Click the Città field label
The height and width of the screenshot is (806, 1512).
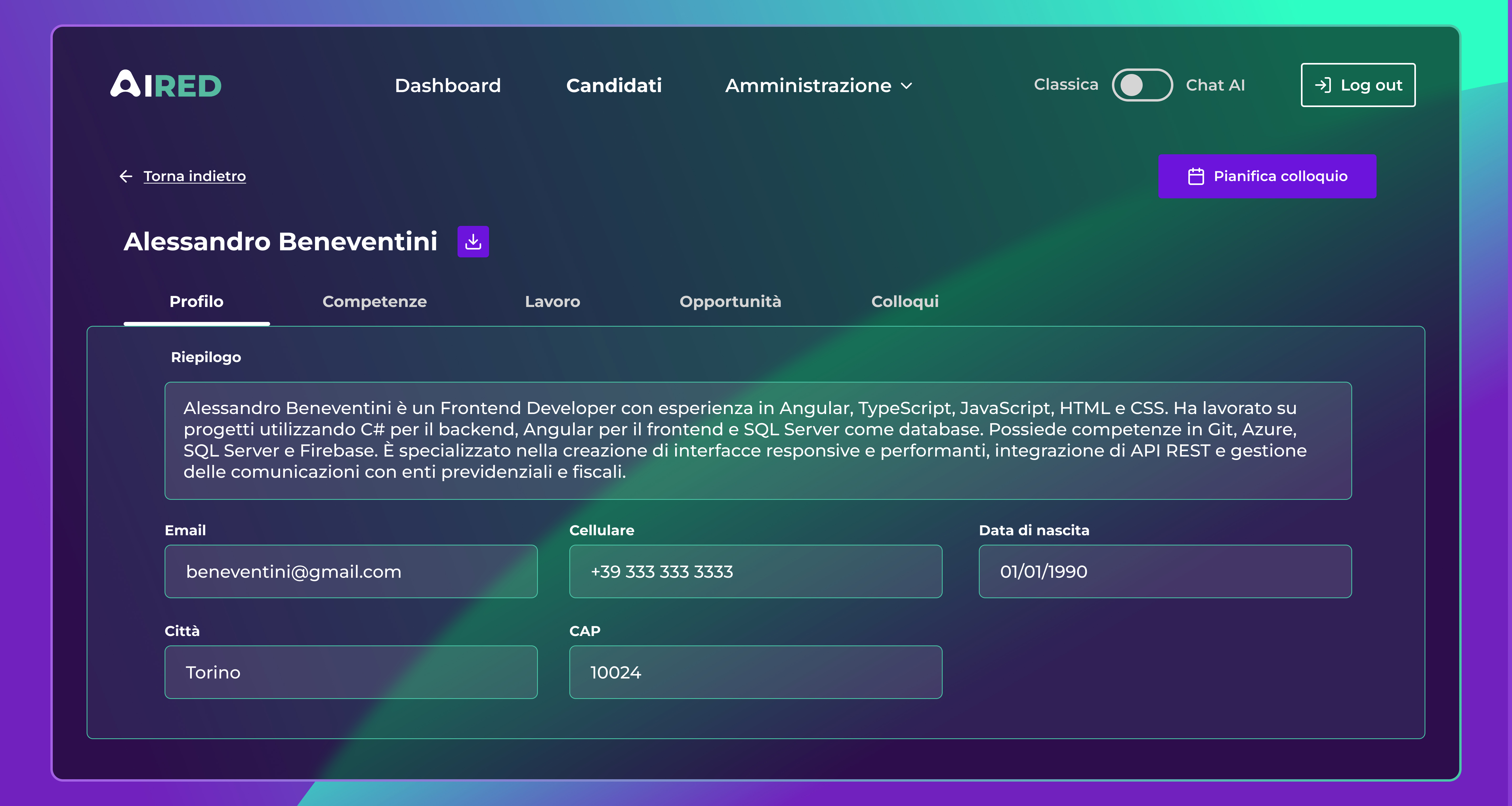click(x=182, y=631)
